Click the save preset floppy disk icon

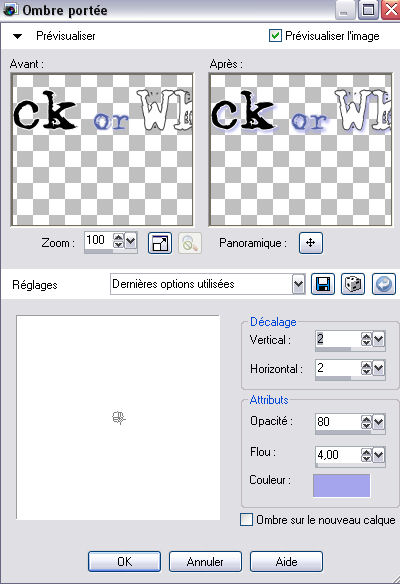click(323, 285)
